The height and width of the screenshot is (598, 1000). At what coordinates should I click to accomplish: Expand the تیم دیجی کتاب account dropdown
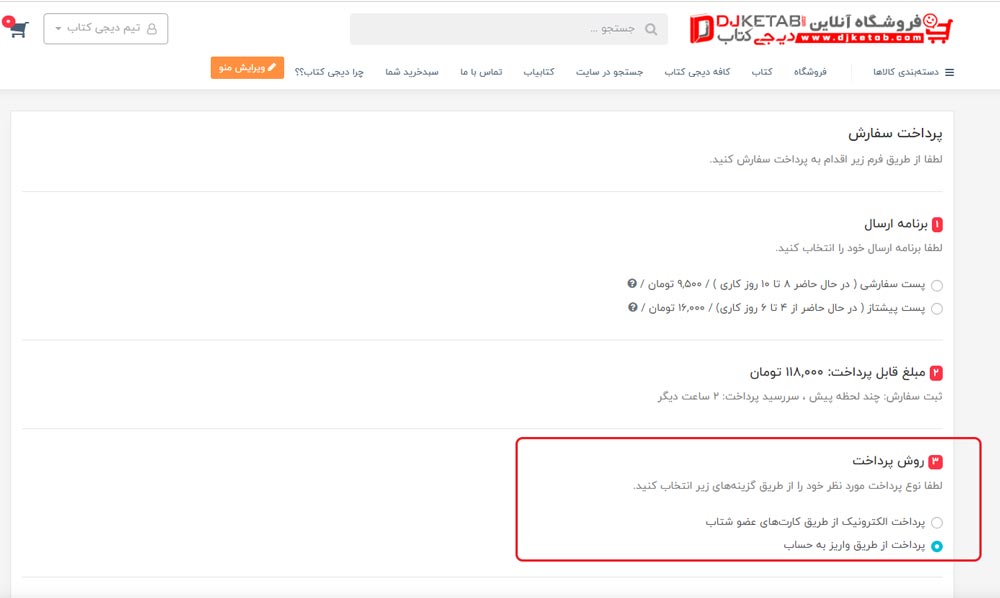click(106, 29)
